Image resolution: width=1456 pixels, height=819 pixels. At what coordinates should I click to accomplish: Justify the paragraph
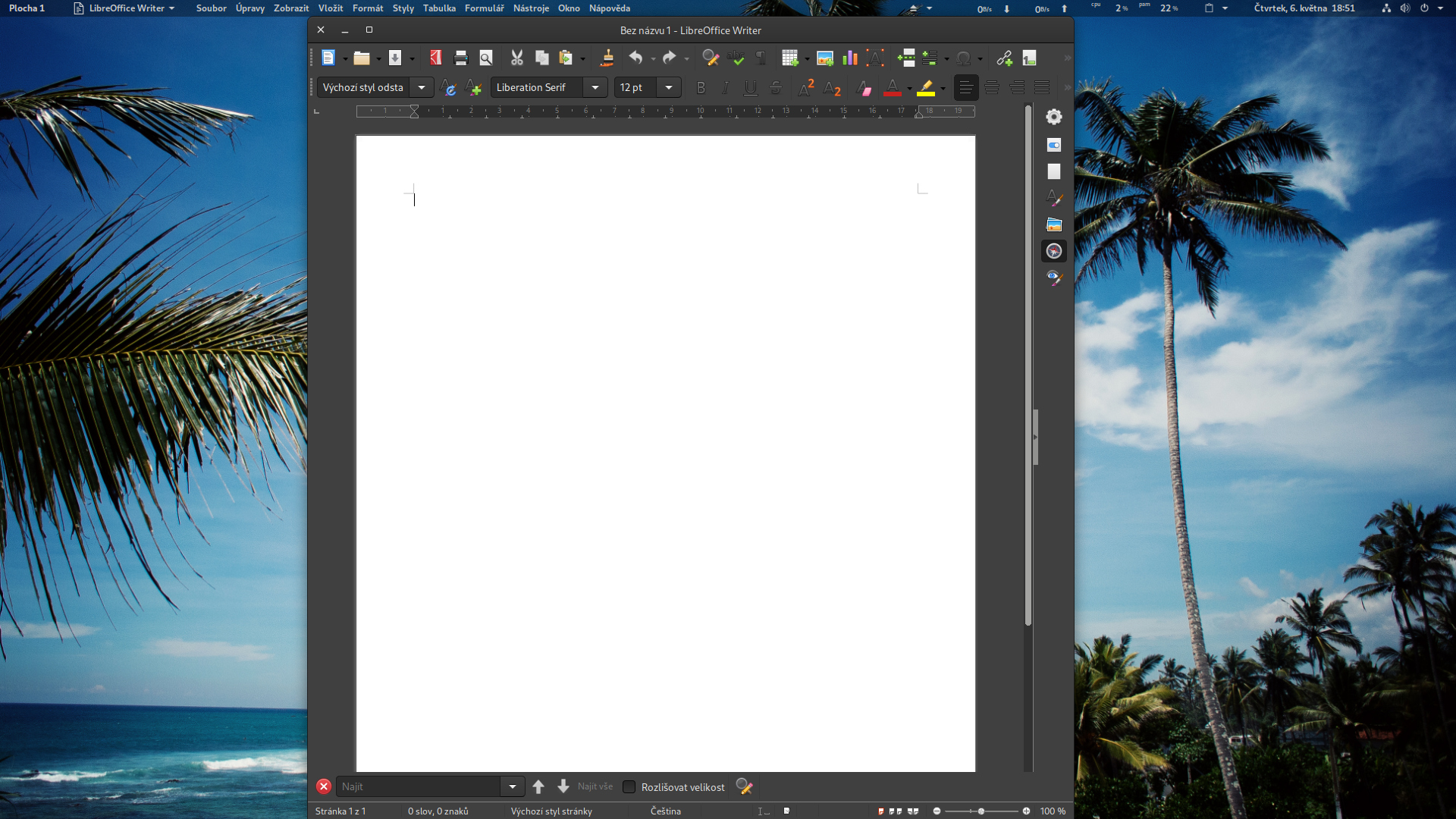pos(1042,88)
